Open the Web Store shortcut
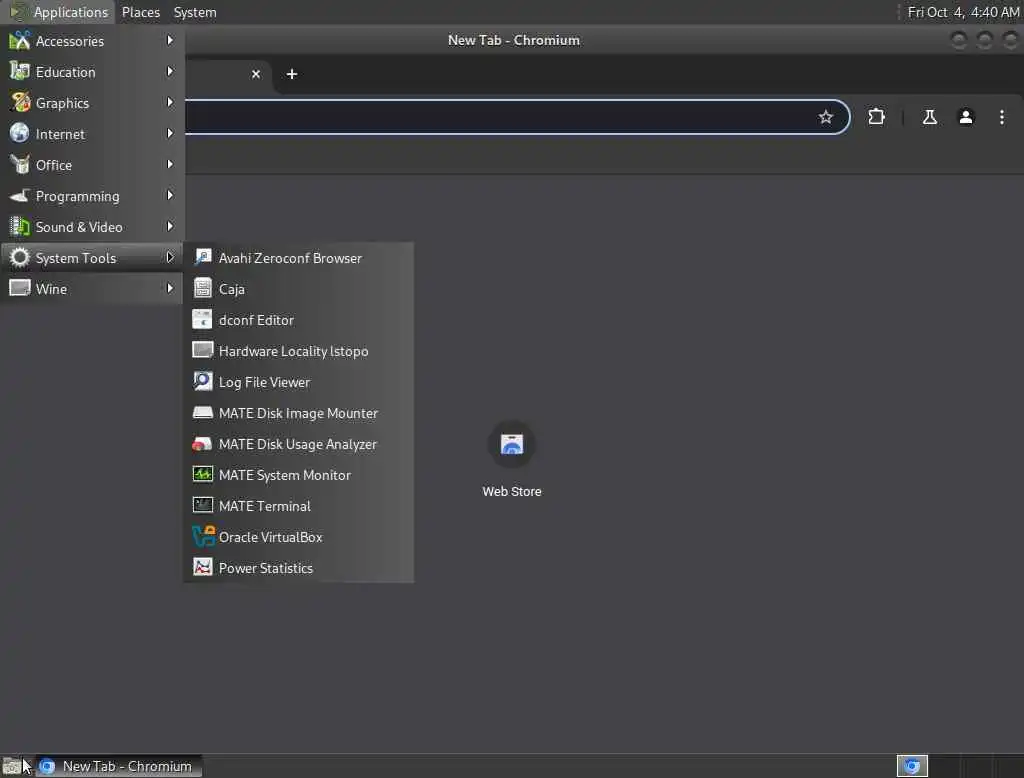The image size is (1024, 778). click(x=511, y=459)
